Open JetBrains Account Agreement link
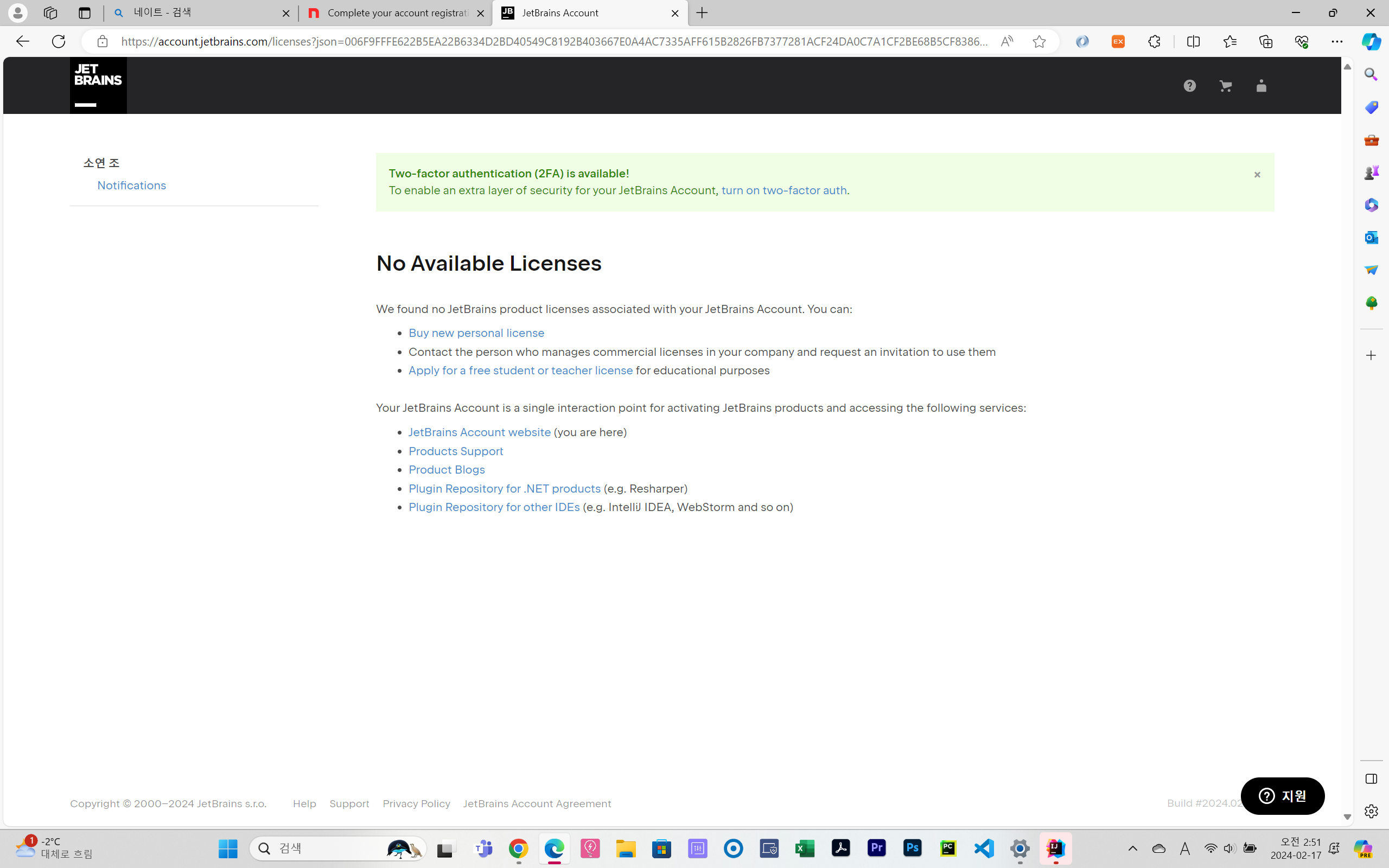1389x868 pixels. 537,803
